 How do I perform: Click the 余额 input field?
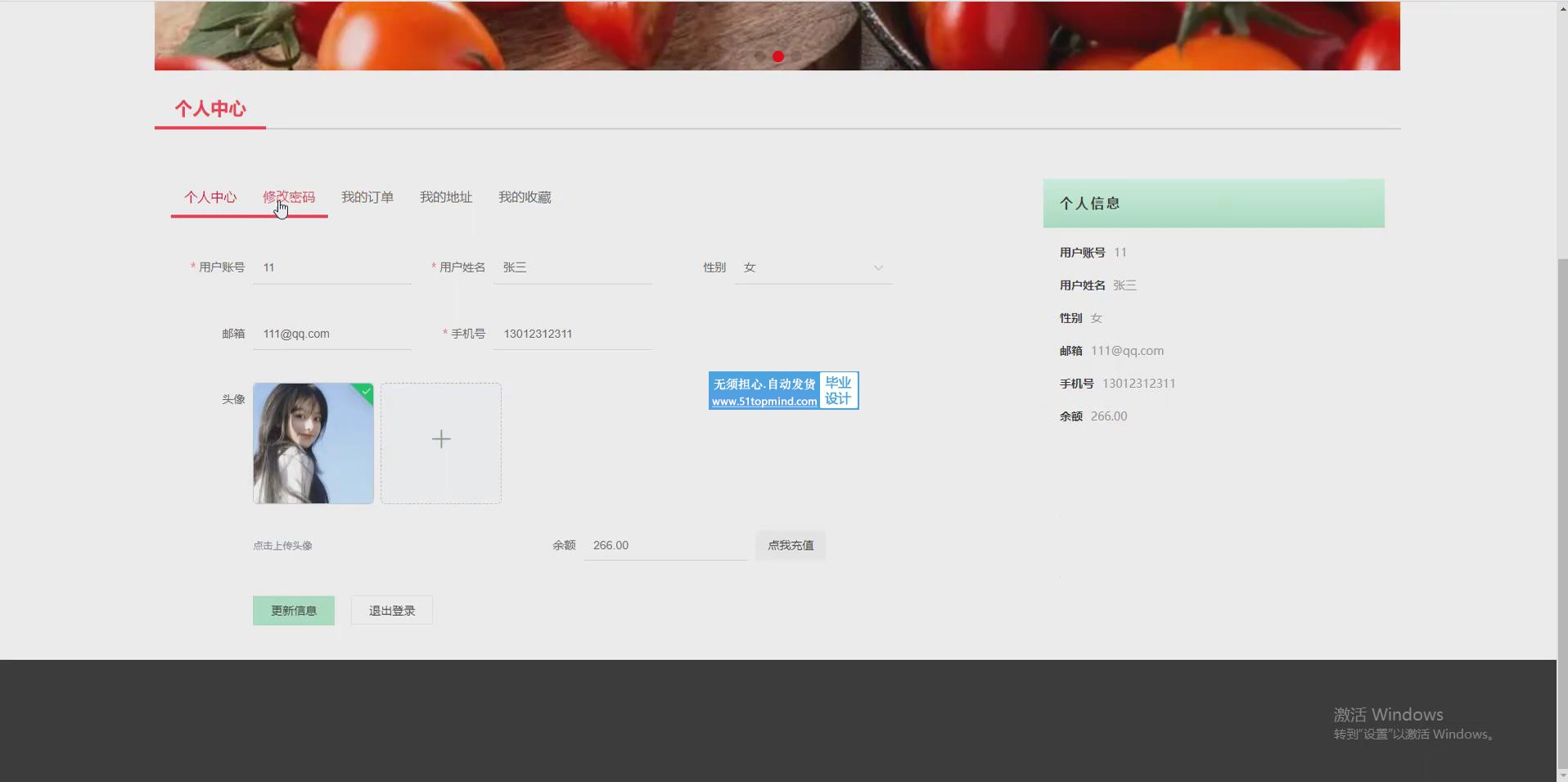tap(665, 546)
